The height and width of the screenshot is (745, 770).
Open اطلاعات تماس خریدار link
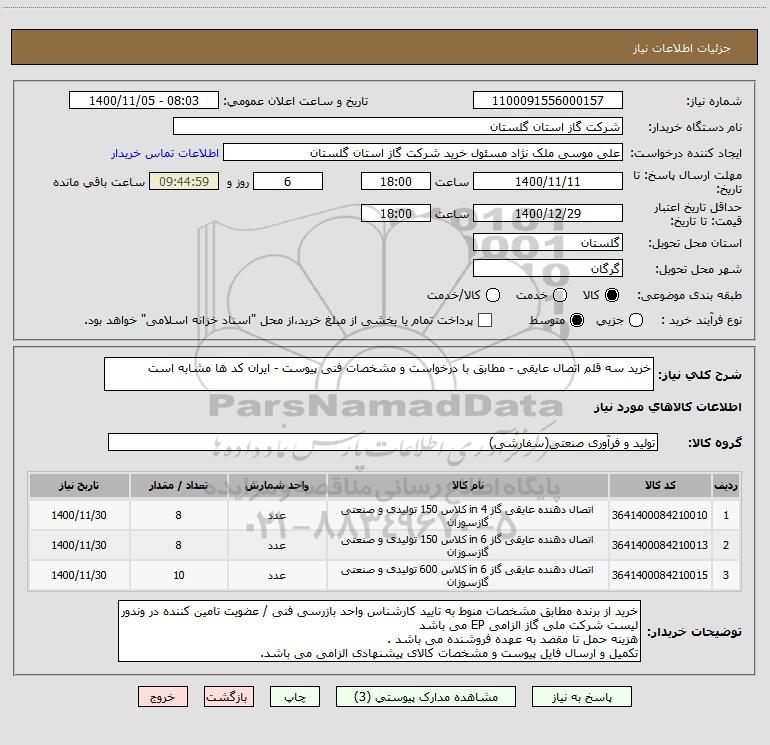point(165,153)
